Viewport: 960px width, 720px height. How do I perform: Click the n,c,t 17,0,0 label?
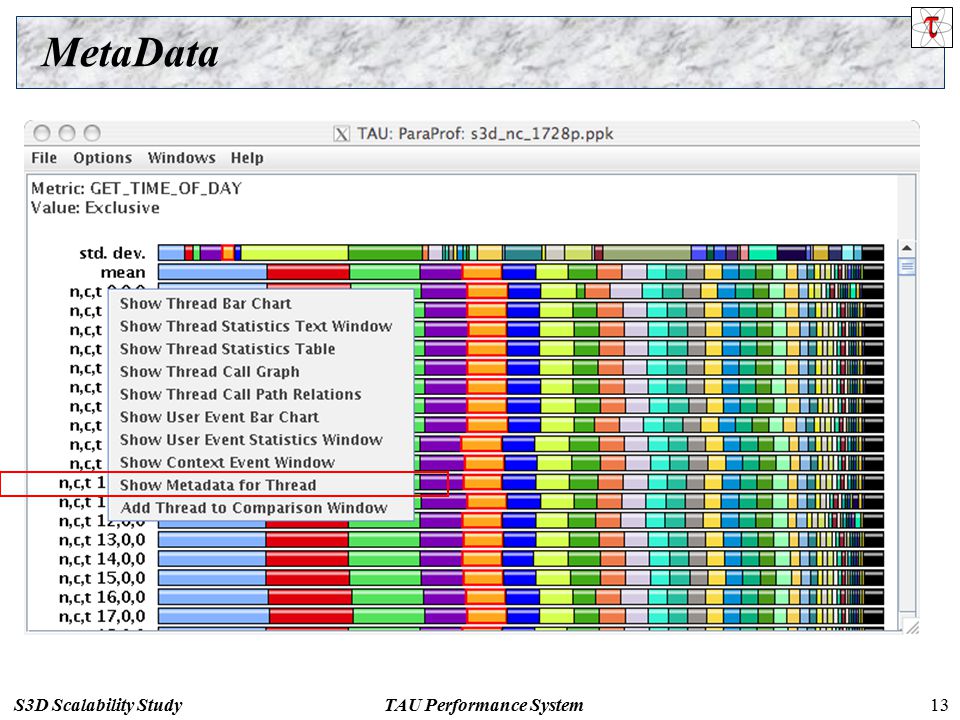(102, 616)
